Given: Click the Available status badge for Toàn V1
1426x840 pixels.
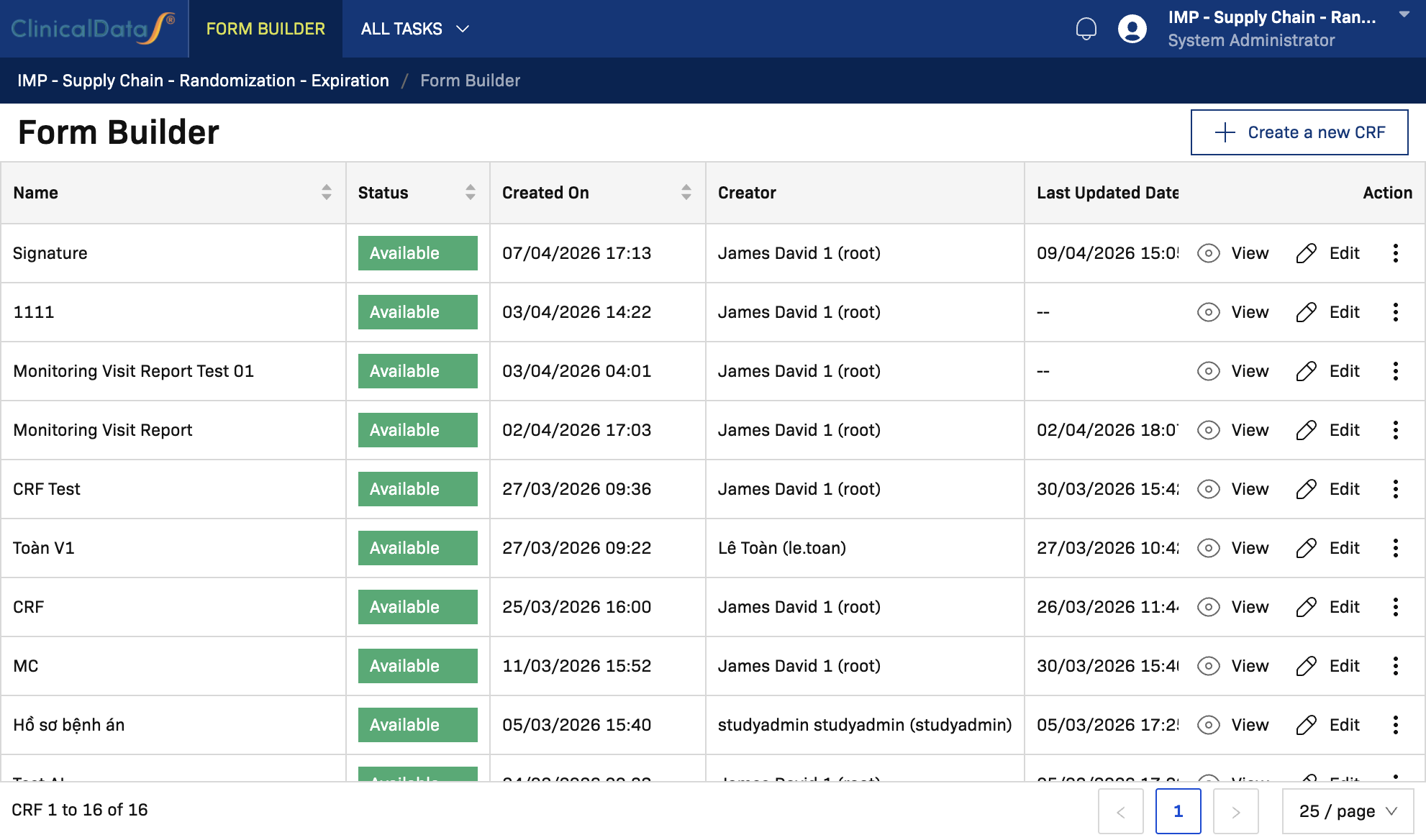Looking at the screenshot, I should (417, 547).
